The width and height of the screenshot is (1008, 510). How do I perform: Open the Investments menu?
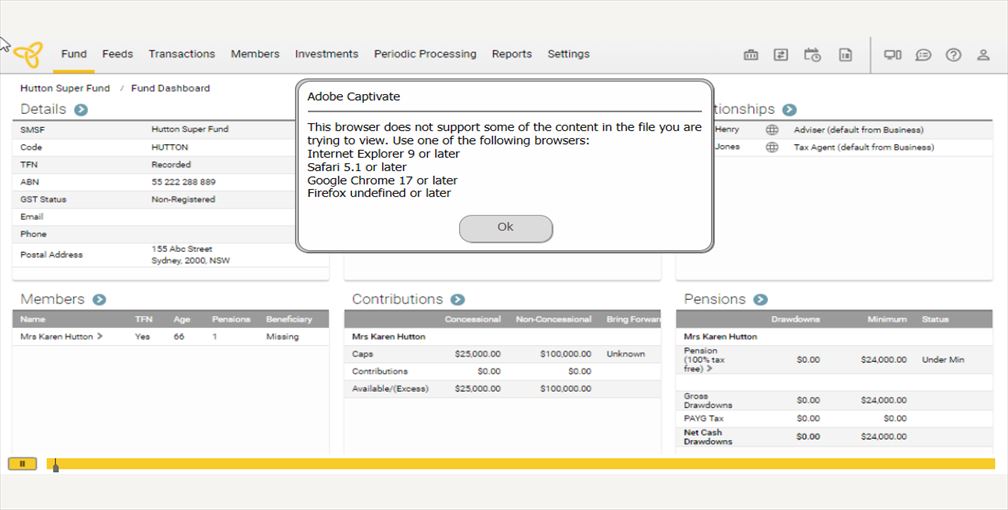point(327,54)
